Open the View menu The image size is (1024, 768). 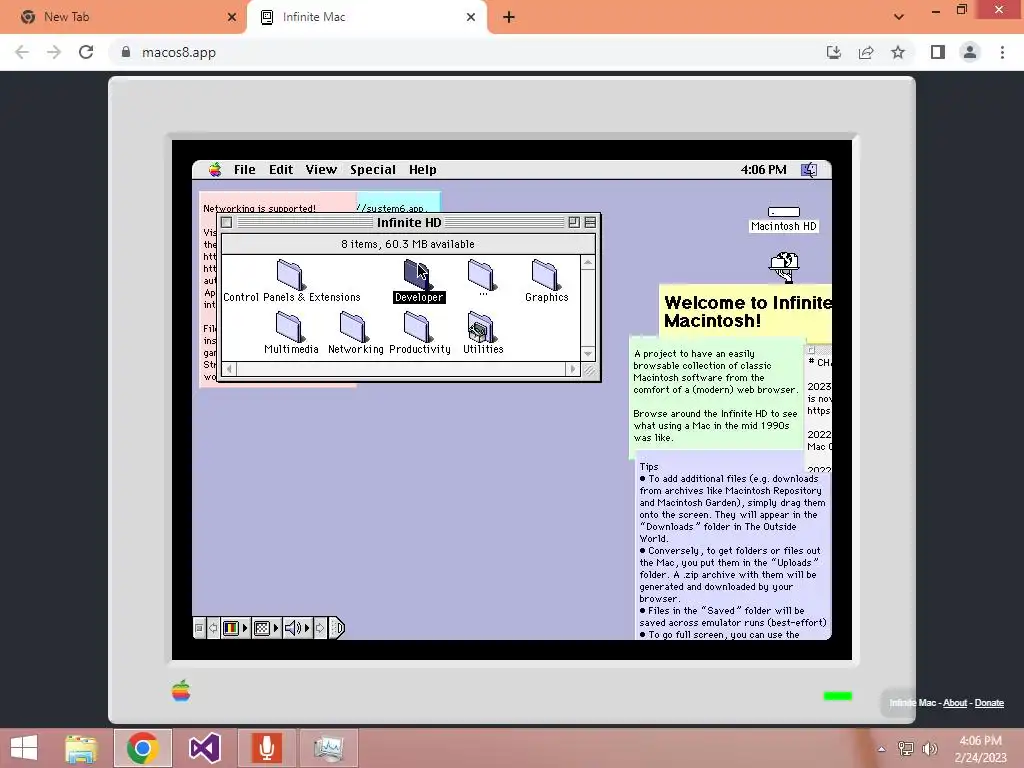[x=321, y=170]
